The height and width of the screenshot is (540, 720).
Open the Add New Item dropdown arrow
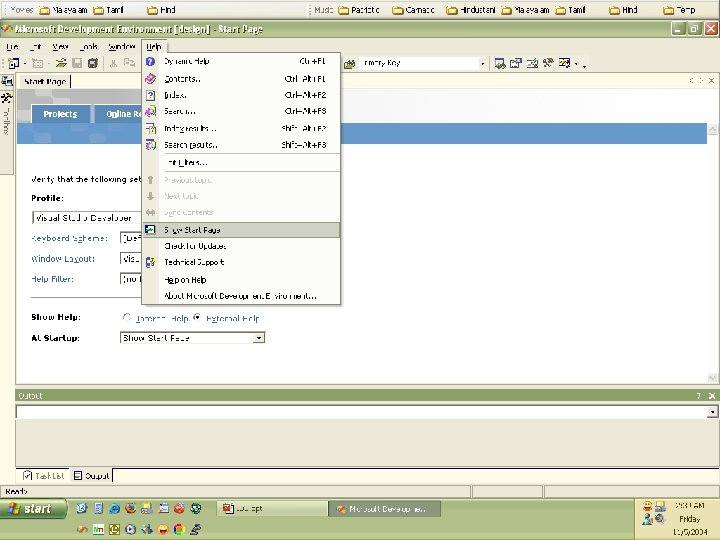[x=48, y=63]
